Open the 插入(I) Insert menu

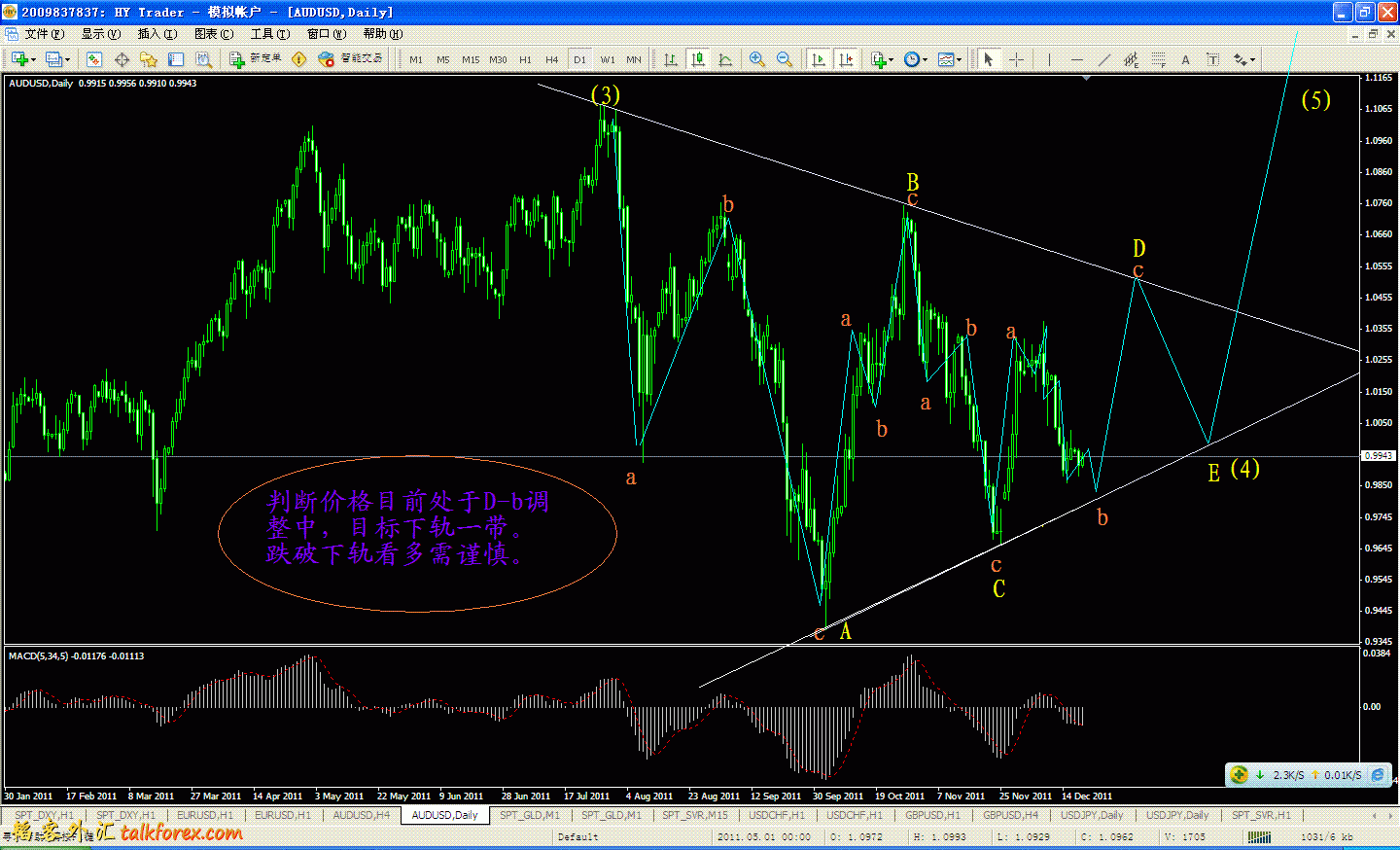coord(157,34)
